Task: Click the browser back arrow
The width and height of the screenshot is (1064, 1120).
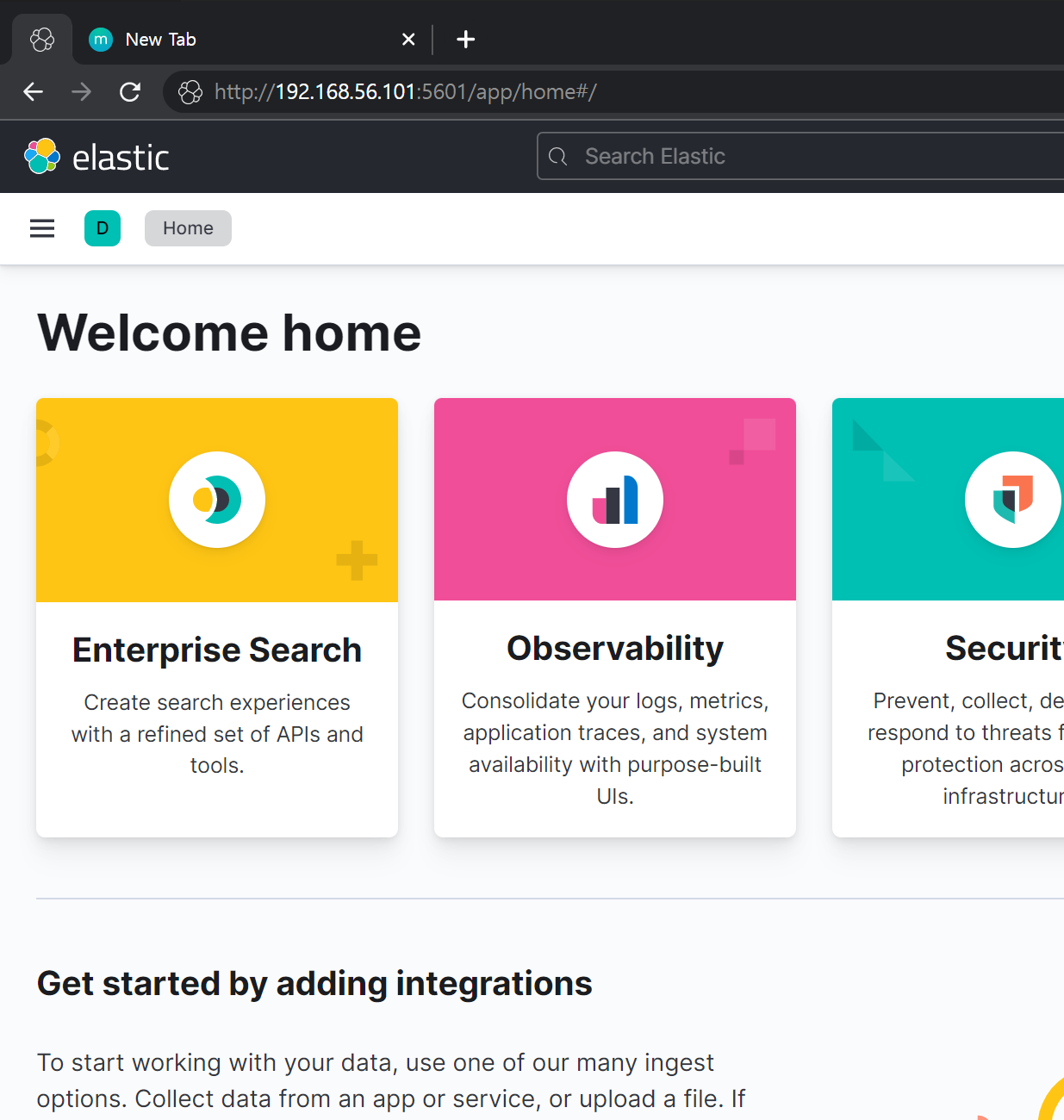Action: 33,91
